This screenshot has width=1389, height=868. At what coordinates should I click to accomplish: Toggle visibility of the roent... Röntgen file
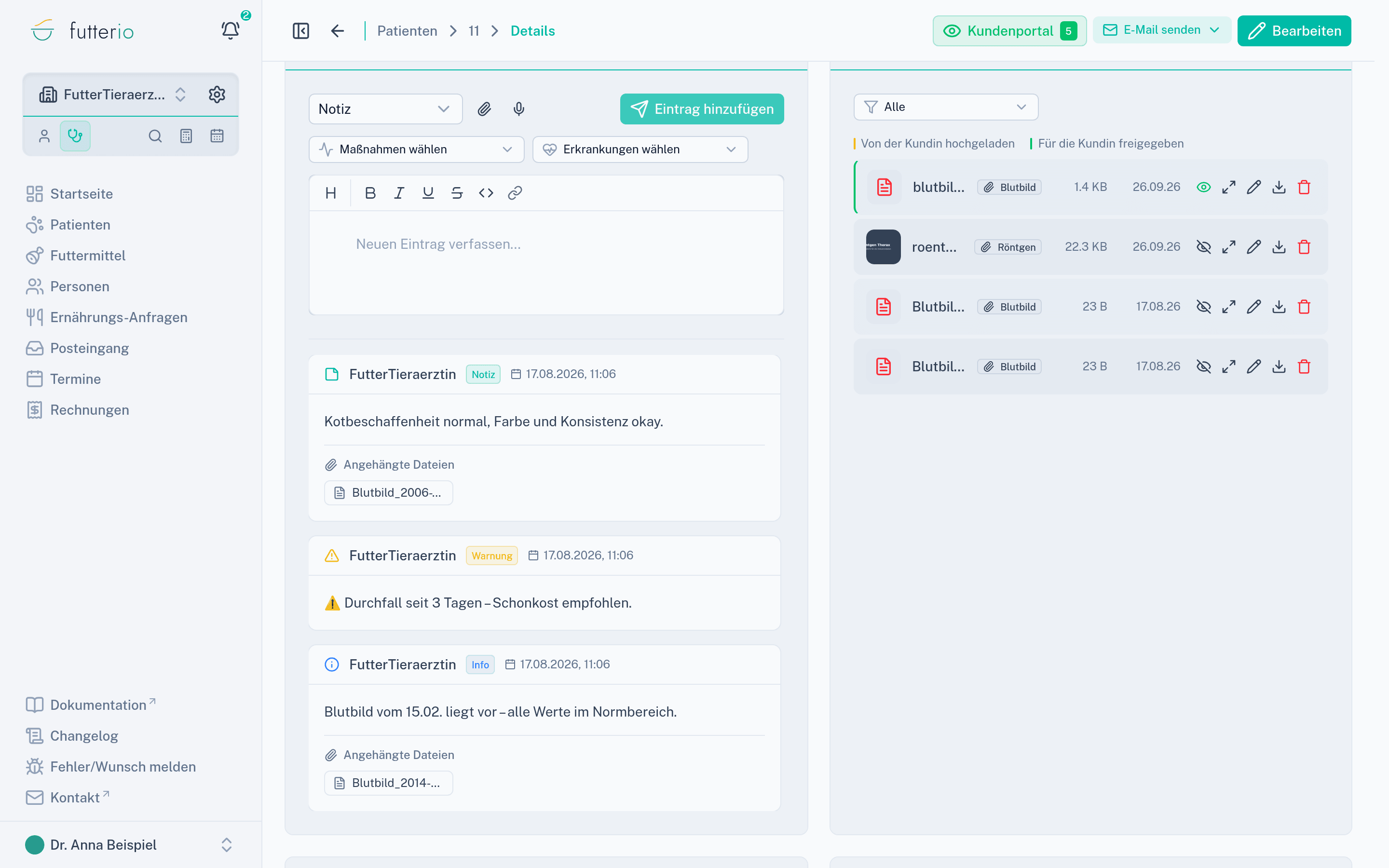pos(1204,247)
